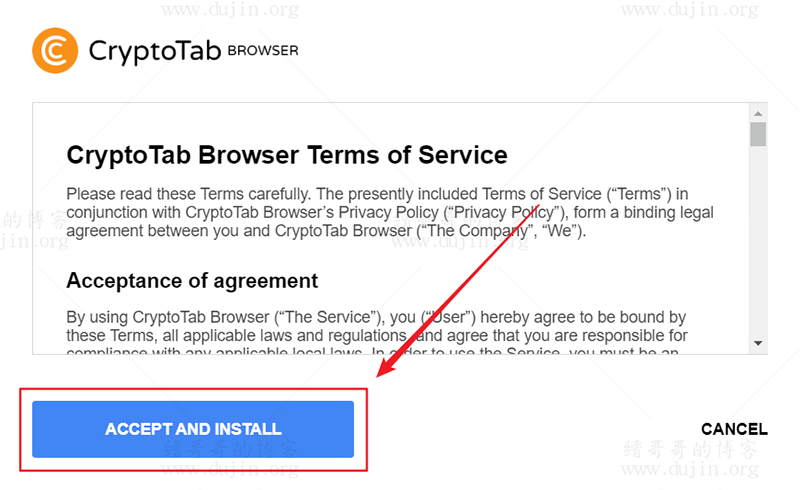This screenshot has width=800, height=490.
Task: Click the gray scrollbar thumb
Action: point(758,134)
